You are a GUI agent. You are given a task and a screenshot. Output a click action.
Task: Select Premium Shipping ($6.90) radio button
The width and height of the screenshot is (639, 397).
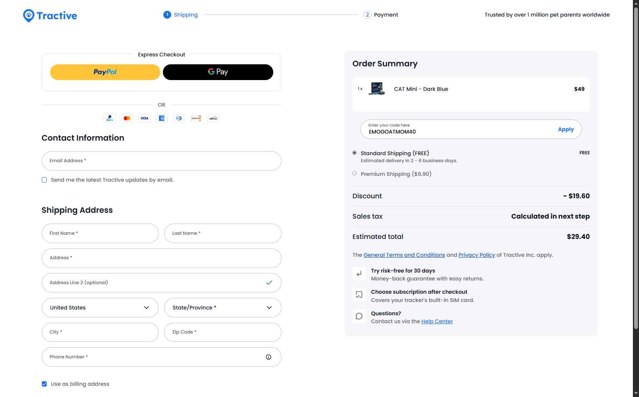354,174
